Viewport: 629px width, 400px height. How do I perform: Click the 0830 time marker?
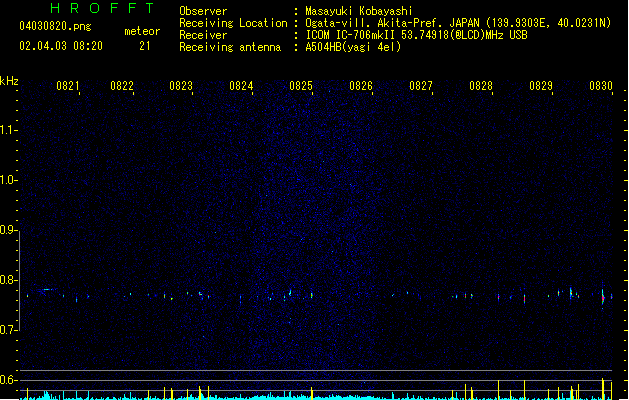[x=601, y=86]
